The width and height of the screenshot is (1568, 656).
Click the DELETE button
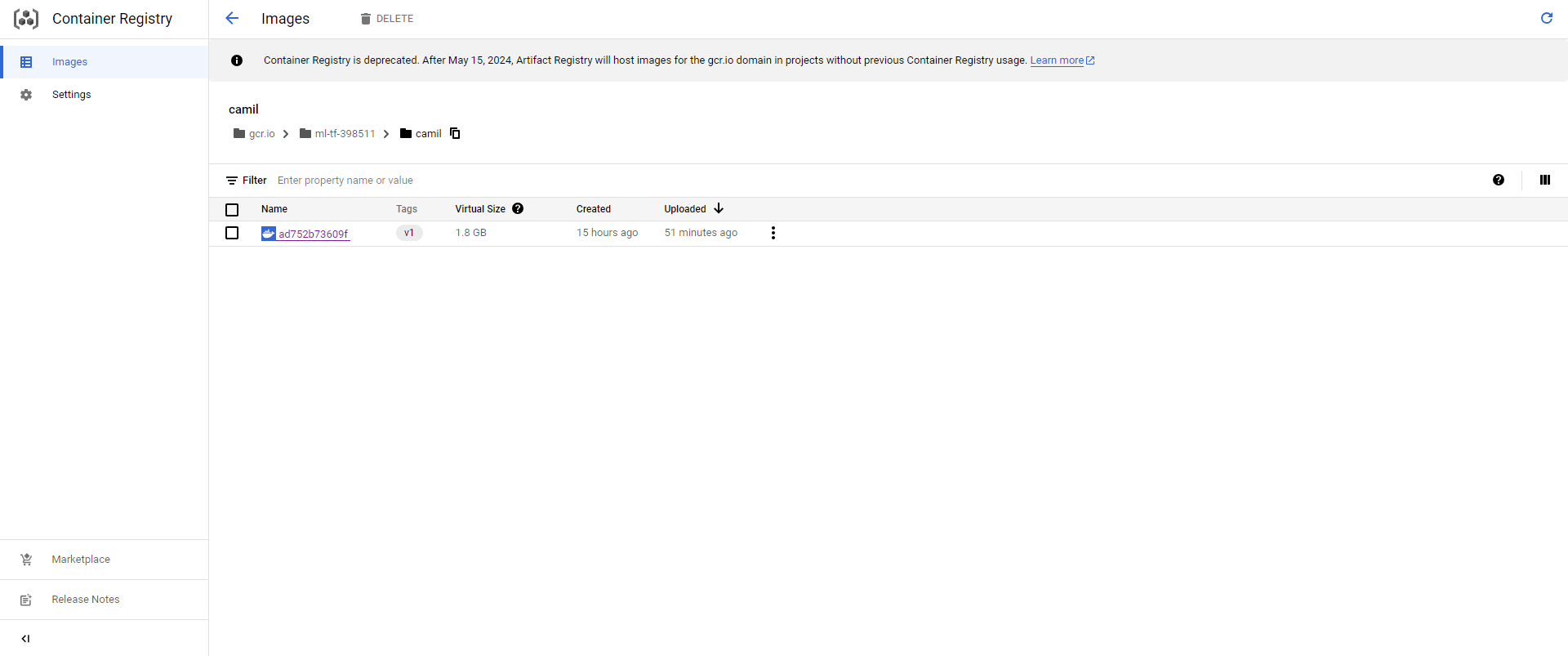pyautogui.click(x=387, y=19)
